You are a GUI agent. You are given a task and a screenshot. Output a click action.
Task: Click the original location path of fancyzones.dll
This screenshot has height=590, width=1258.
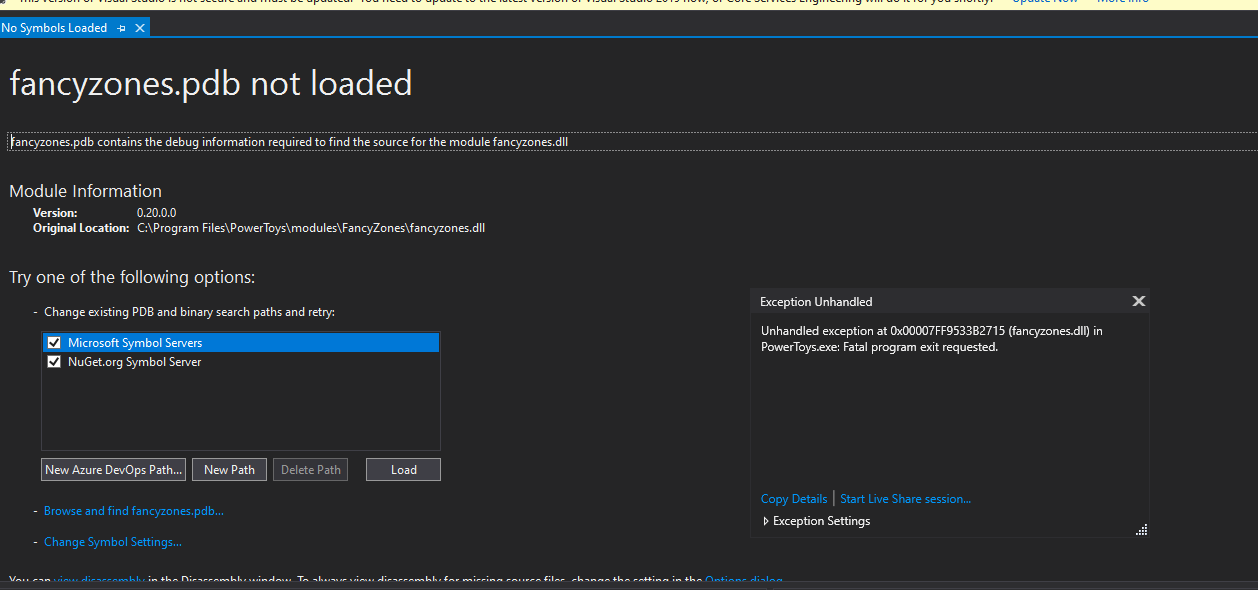(311, 228)
